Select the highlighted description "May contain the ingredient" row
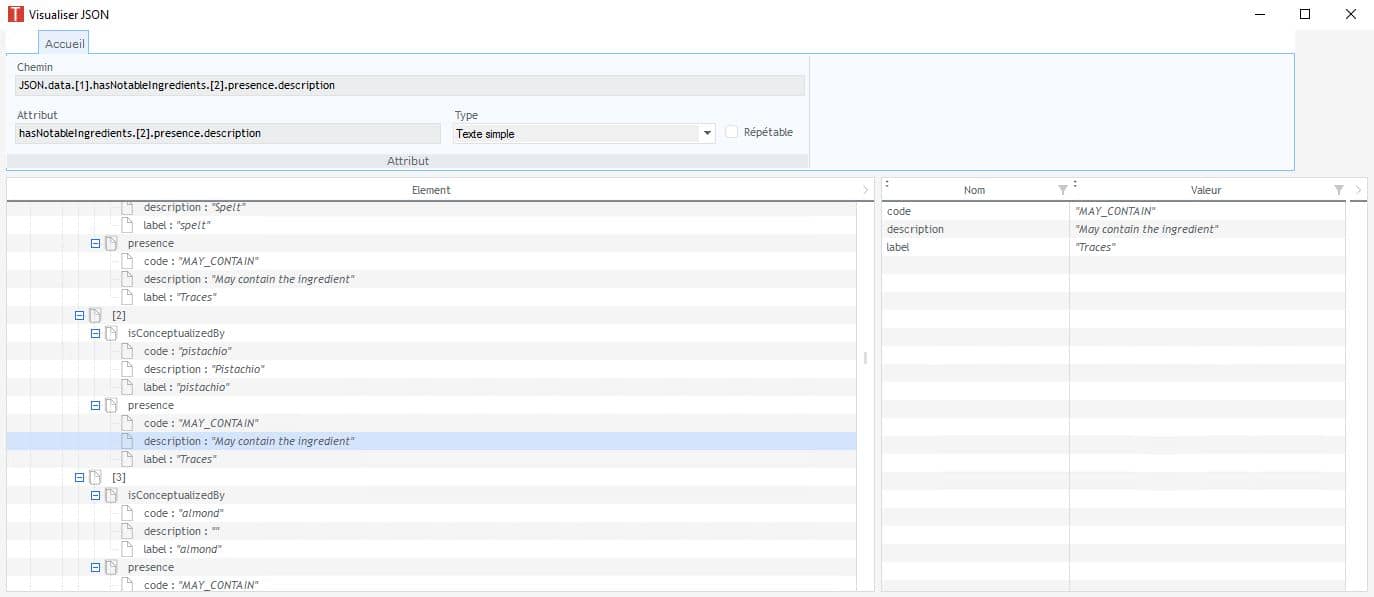Viewport: 1374px width, 597px height. tap(249, 441)
